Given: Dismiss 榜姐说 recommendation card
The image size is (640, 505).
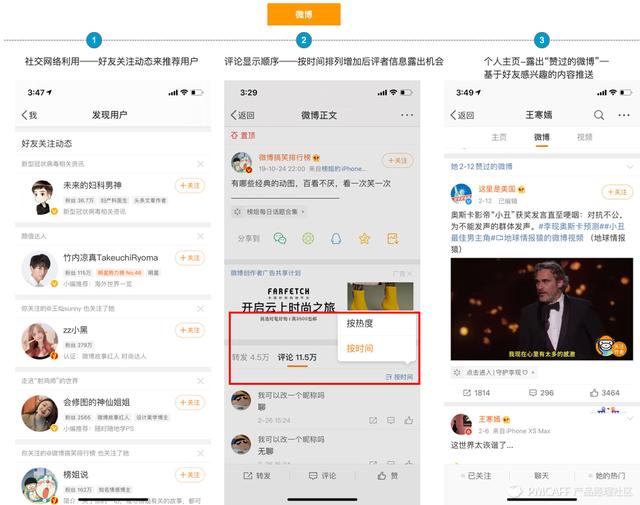Looking at the screenshot, I should 200,453.
